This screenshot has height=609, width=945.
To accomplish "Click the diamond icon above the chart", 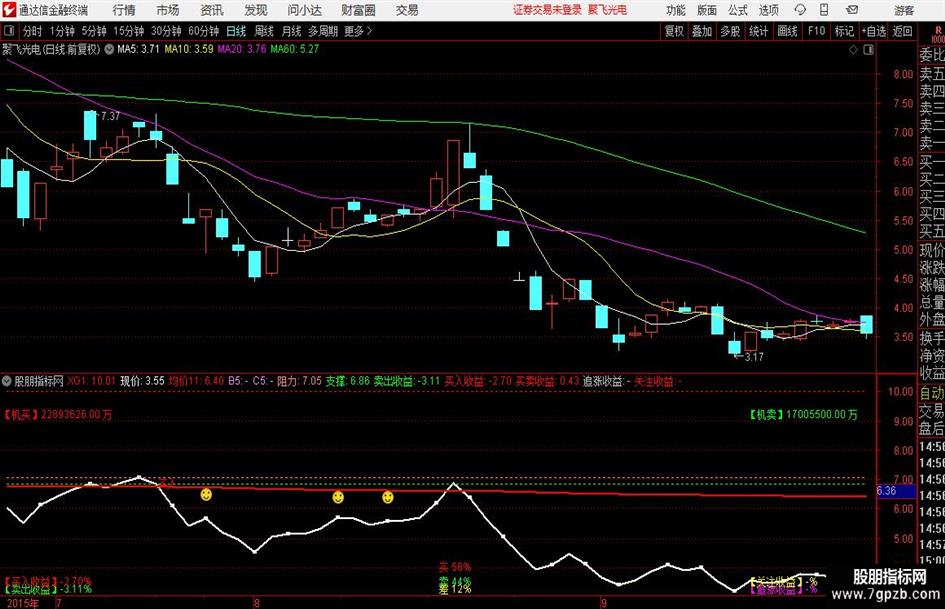I will coord(853,50).
